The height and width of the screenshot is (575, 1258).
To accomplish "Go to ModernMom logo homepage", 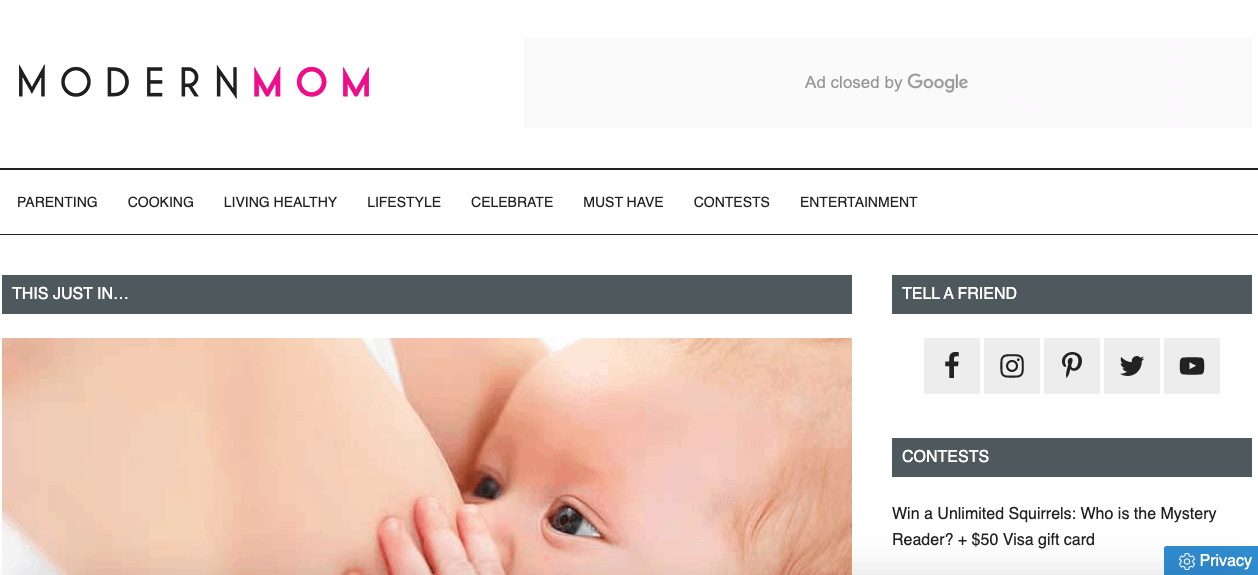I will coord(194,82).
